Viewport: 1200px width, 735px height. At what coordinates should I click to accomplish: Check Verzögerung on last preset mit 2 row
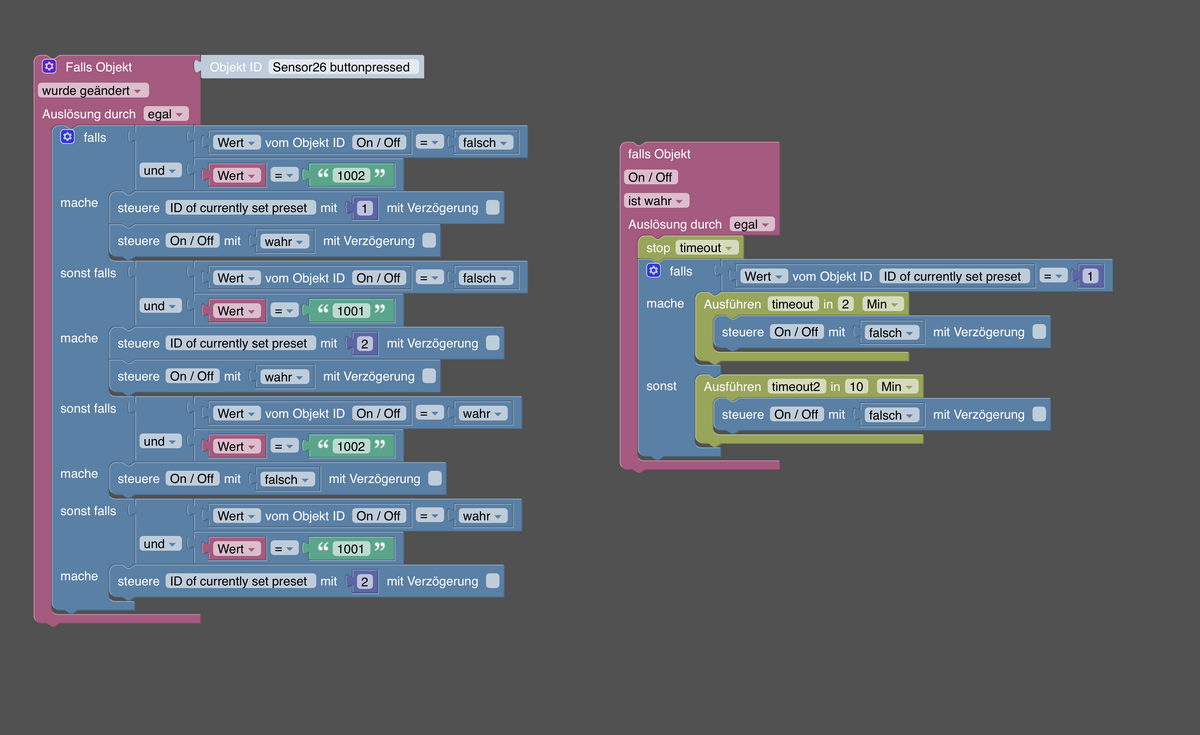tap(492, 581)
